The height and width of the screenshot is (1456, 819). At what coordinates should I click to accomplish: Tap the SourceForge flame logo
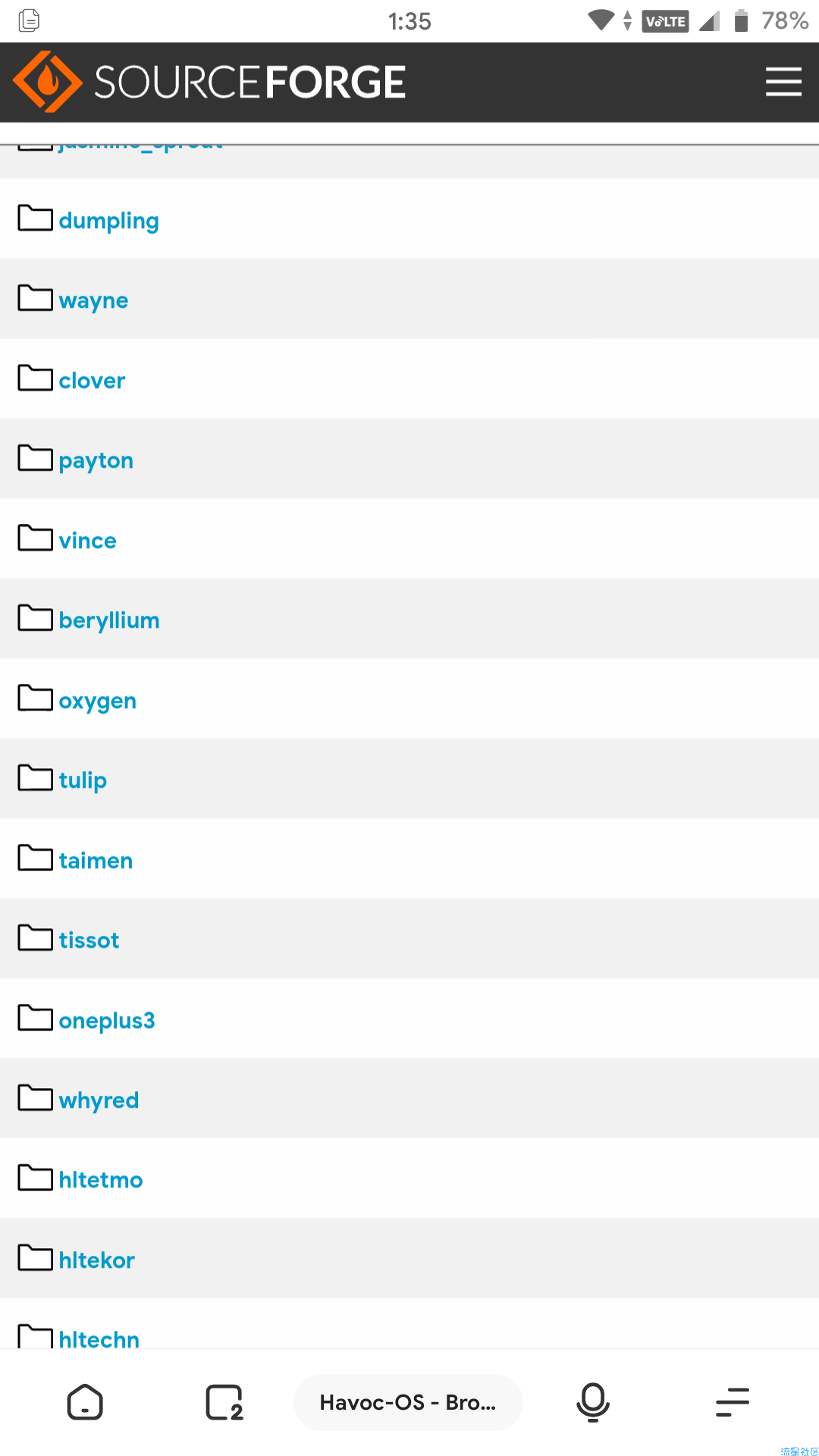pyautogui.click(x=48, y=82)
